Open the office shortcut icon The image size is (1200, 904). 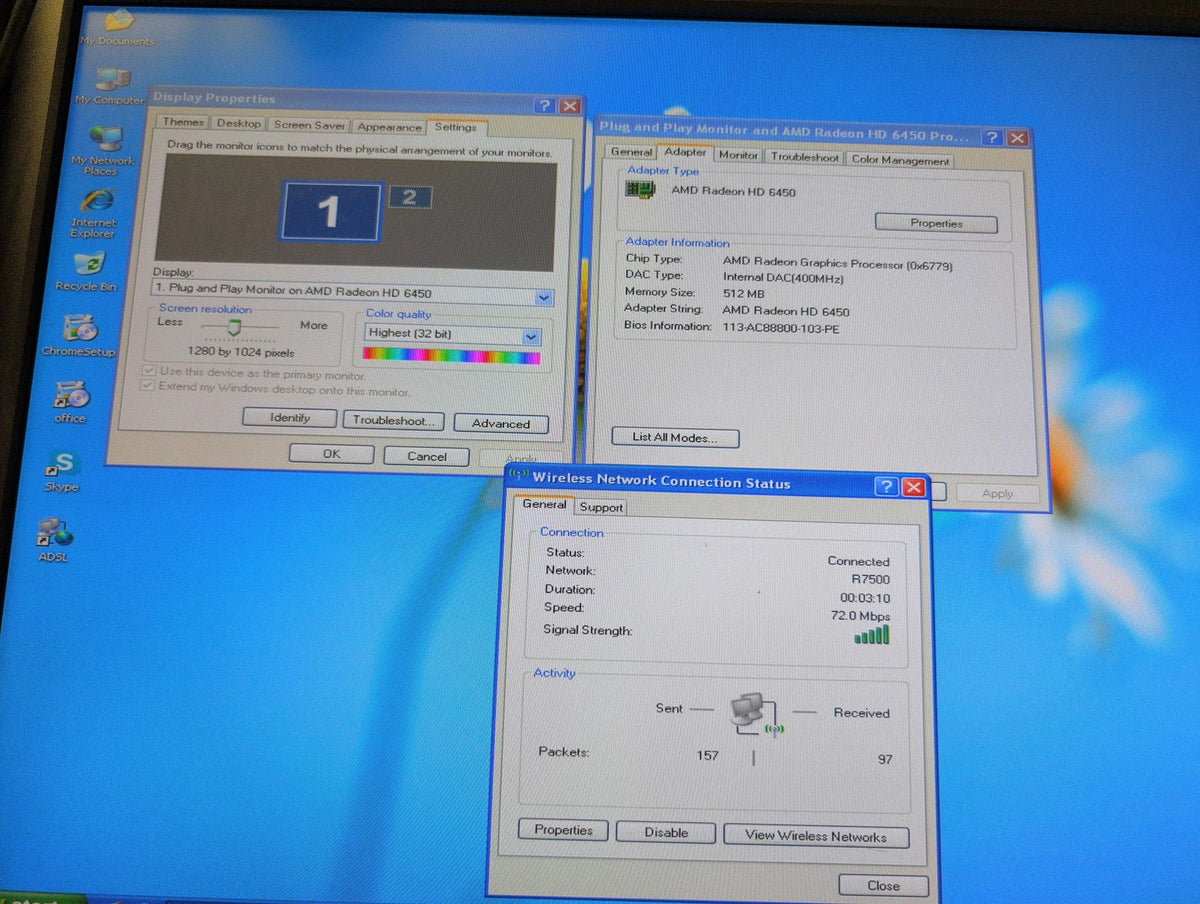pyautogui.click(x=70, y=401)
